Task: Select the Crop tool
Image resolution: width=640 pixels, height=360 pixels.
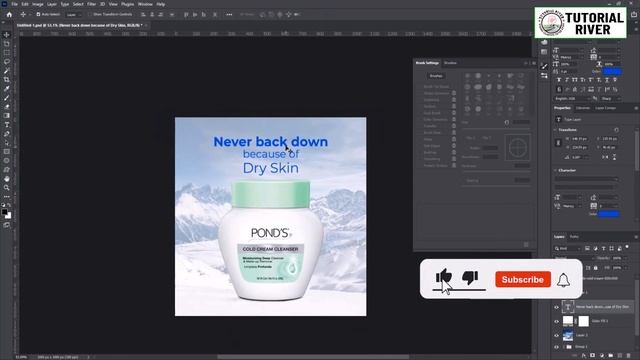Action: coord(7,80)
